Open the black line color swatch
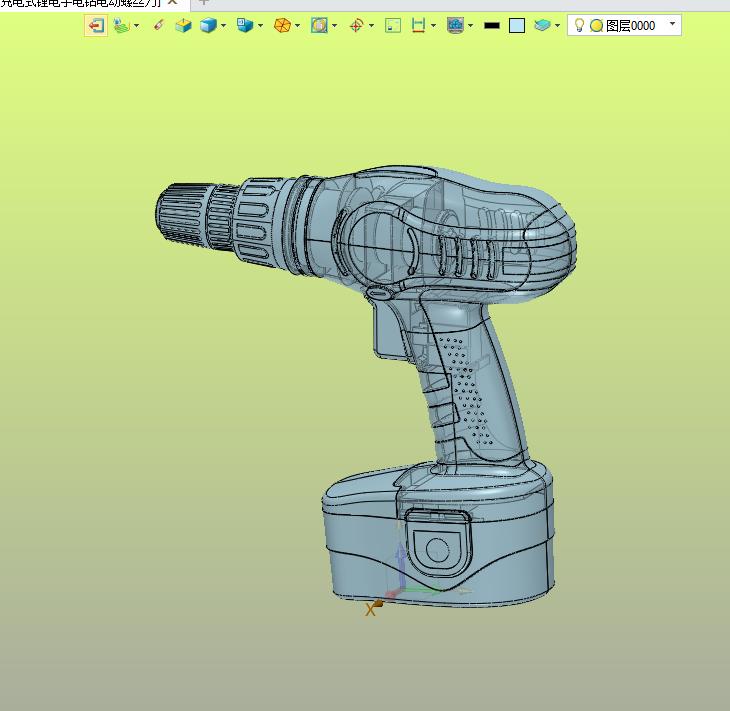The width and height of the screenshot is (730, 711). pos(492,26)
